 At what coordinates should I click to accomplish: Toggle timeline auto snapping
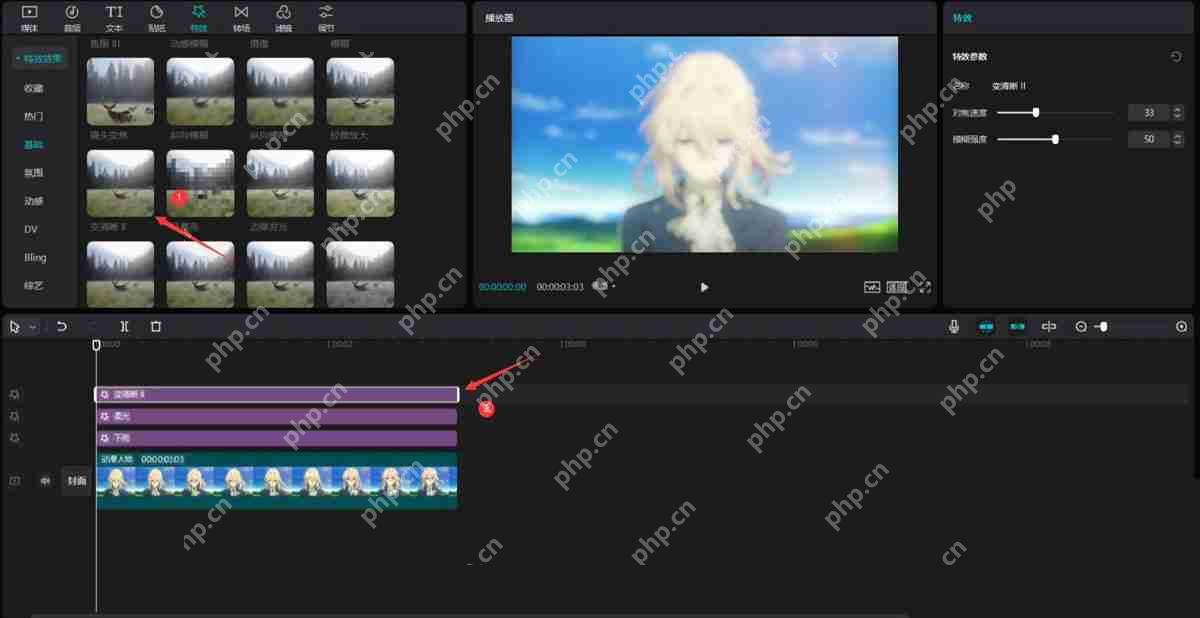pos(1017,326)
